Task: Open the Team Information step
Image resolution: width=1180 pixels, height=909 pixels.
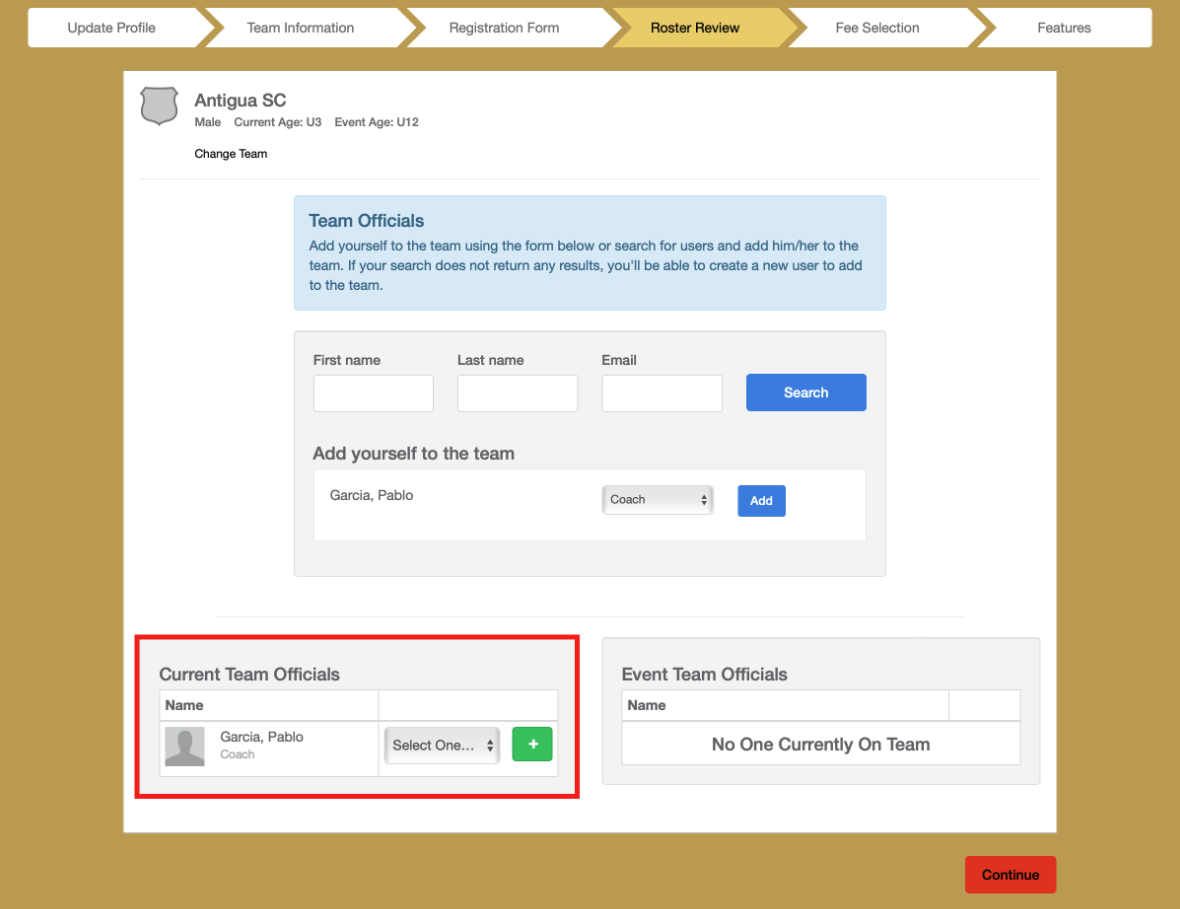Action: tap(300, 28)
